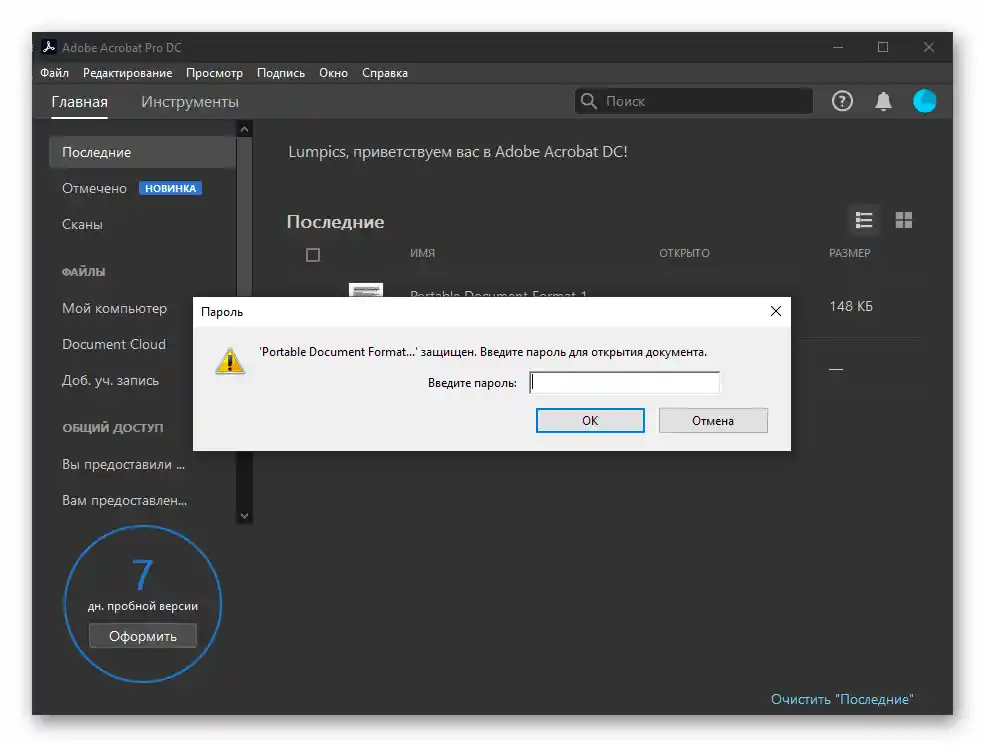This screenshot has height=747, width=985.
Task: Open Мой компьютер in the sidebar
Action: [x=114, y=308]
